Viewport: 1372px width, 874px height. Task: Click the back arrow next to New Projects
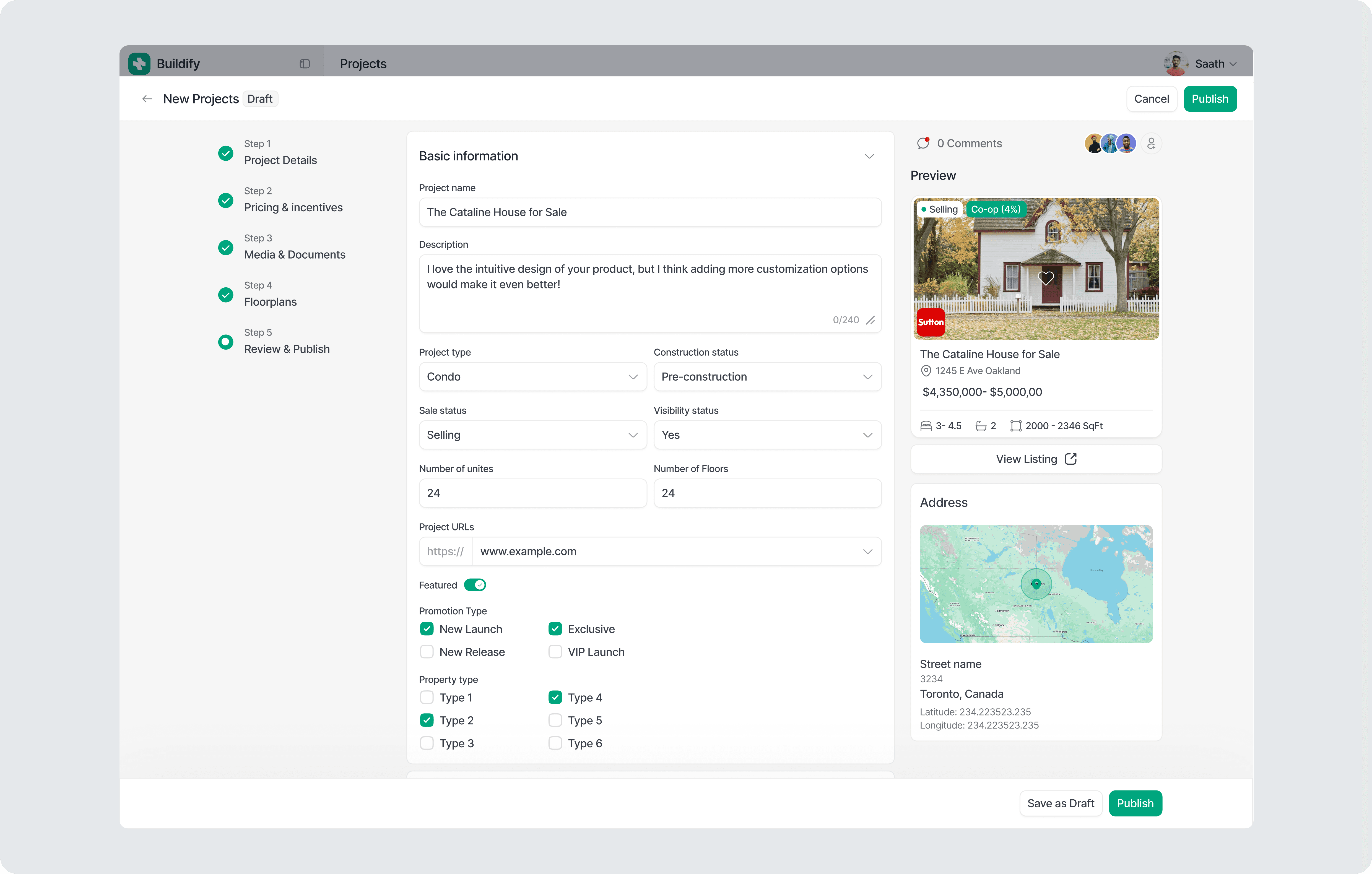point(146,98)
